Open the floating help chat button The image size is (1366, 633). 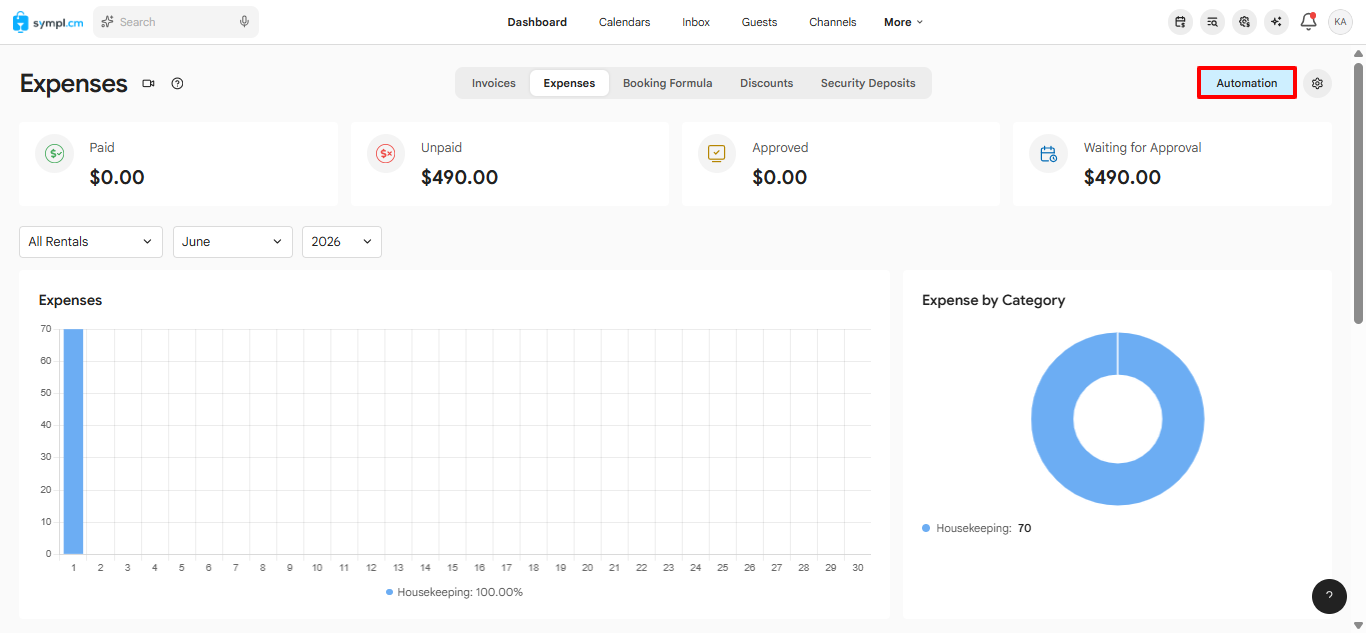click(1329, 596)
